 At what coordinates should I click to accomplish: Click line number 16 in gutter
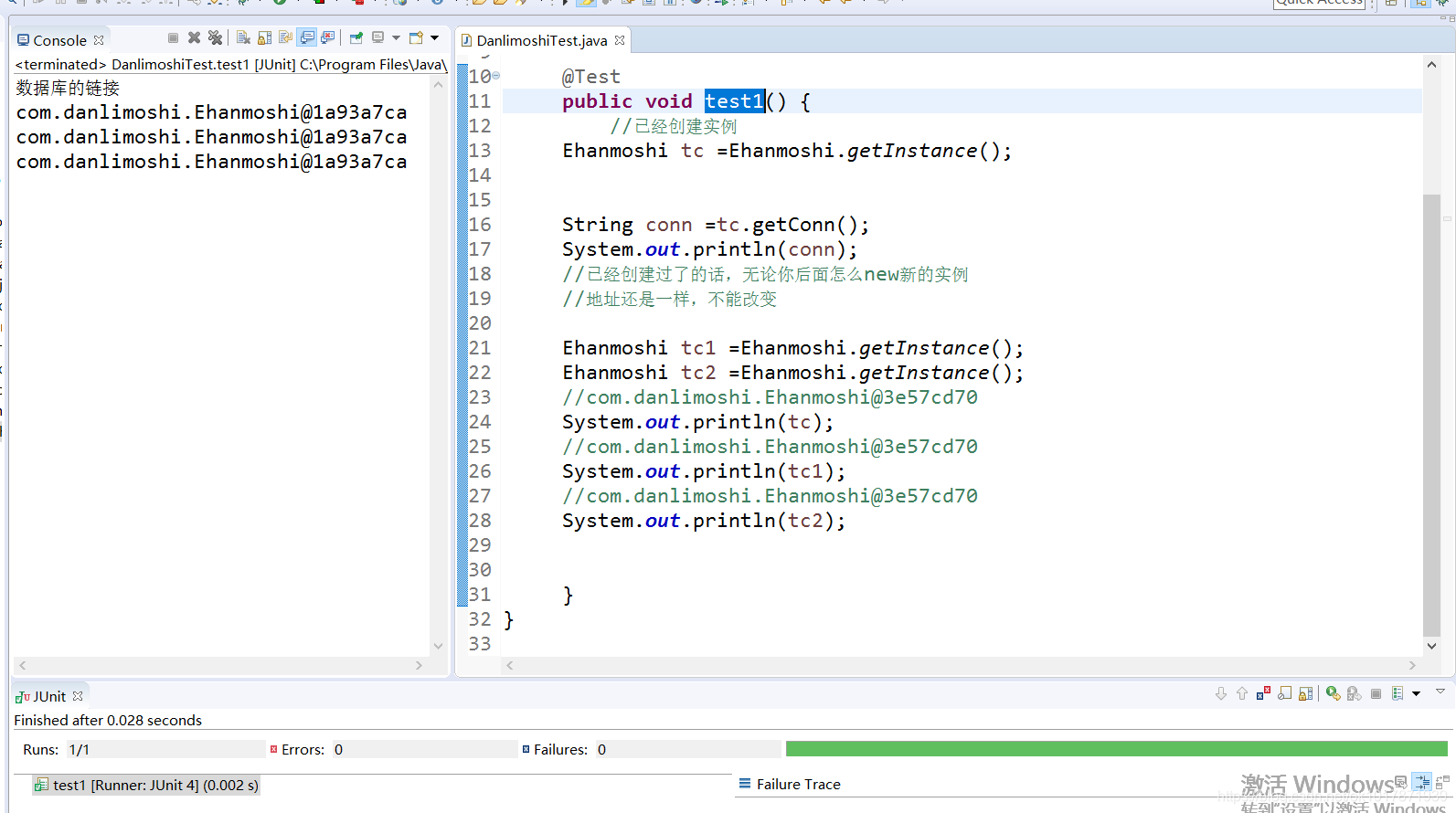pos(480,225)
